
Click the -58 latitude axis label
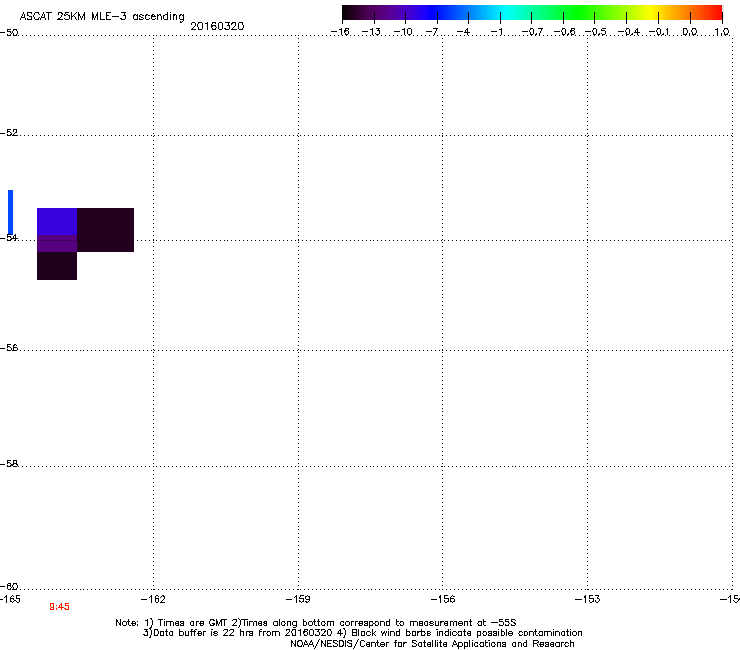click(9, 464)
